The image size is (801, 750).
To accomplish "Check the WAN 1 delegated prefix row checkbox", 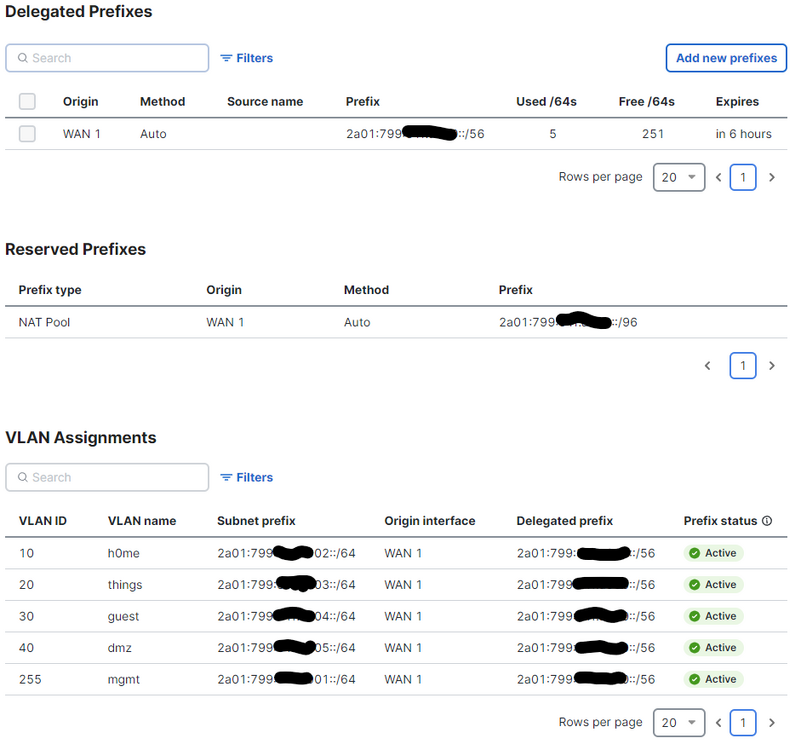I will (x=28, y=134).
